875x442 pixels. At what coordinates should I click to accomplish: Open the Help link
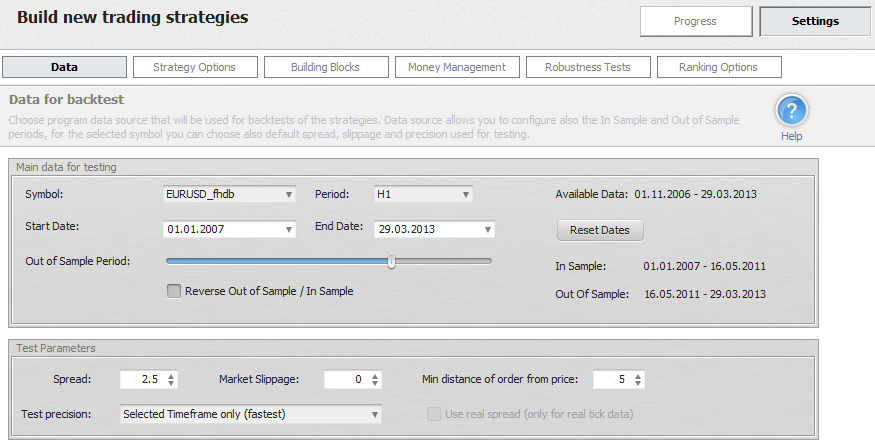(x=791, y=136)
